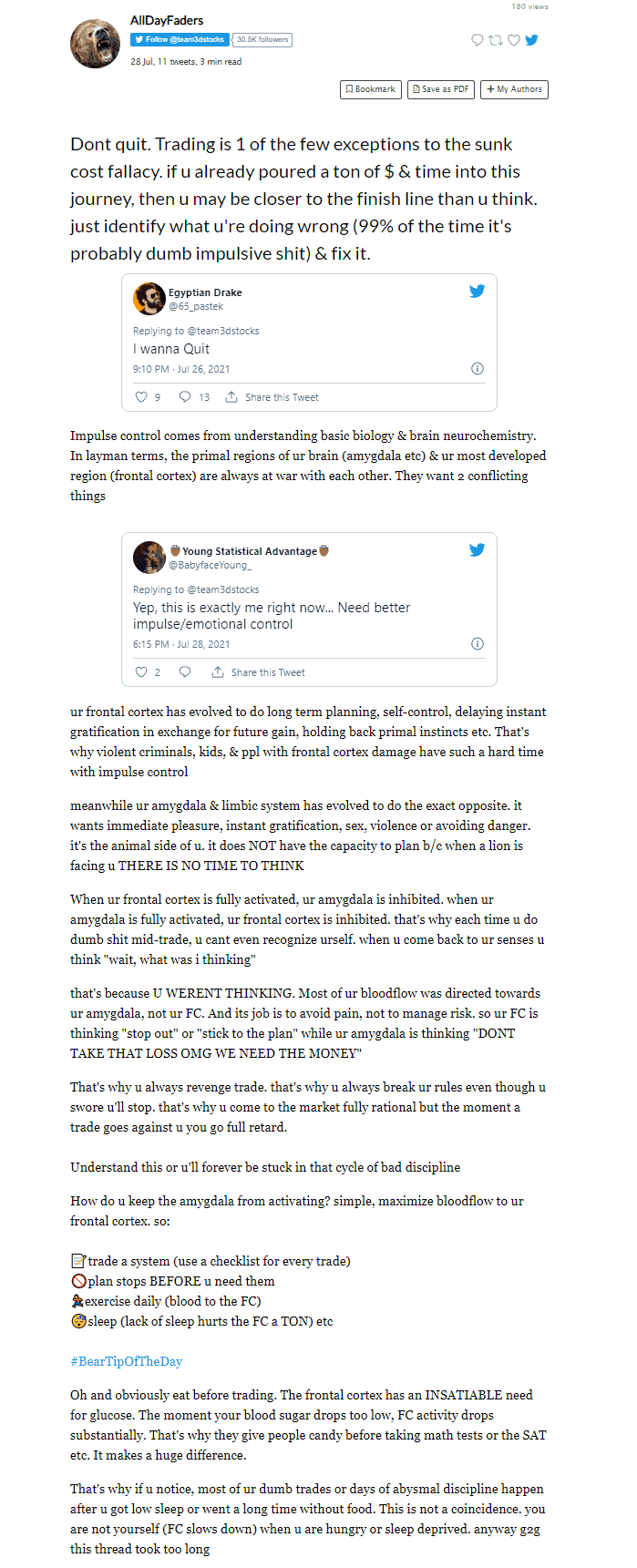Image resolution: width=637 pixels, height=1568 pixels.
Task: Open Egyptian Drake's profile avatar
Action: click(149, 299)
